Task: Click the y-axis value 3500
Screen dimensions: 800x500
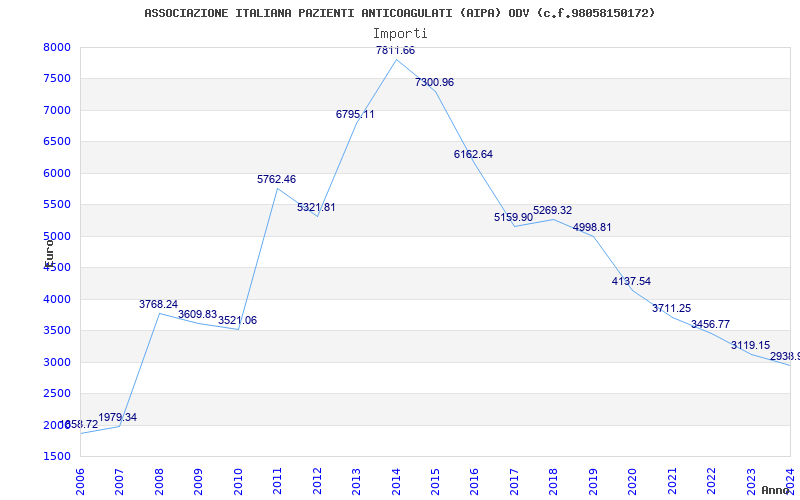Action: coord(57,331)
